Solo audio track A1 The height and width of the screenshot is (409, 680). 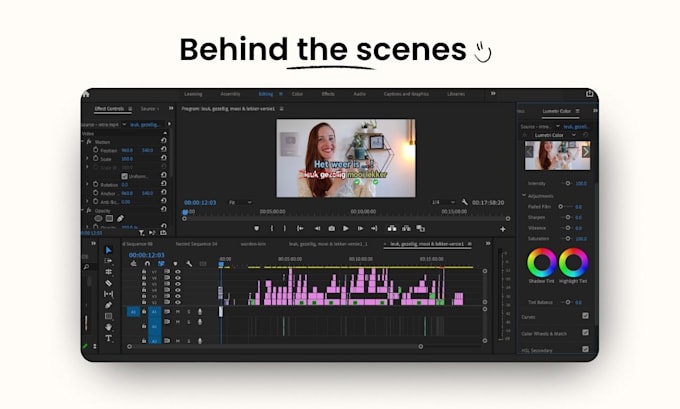click(189, 311)
